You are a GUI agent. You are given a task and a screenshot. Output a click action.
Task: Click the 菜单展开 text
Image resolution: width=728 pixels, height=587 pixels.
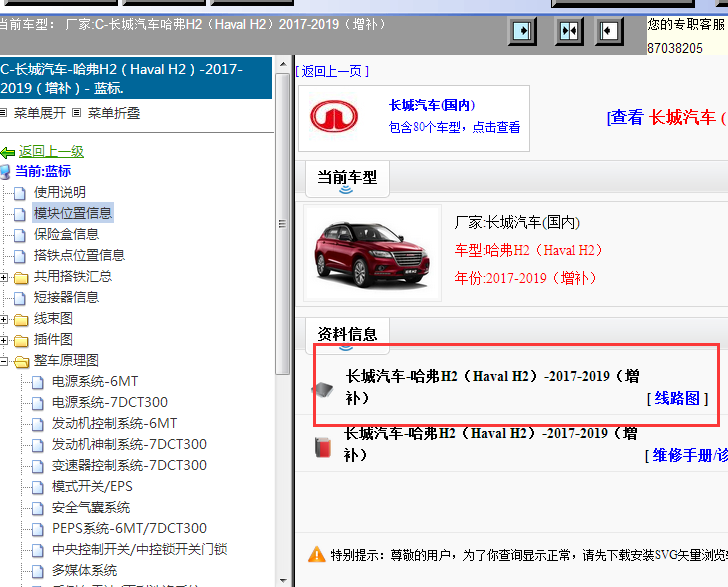coord(40,113)
